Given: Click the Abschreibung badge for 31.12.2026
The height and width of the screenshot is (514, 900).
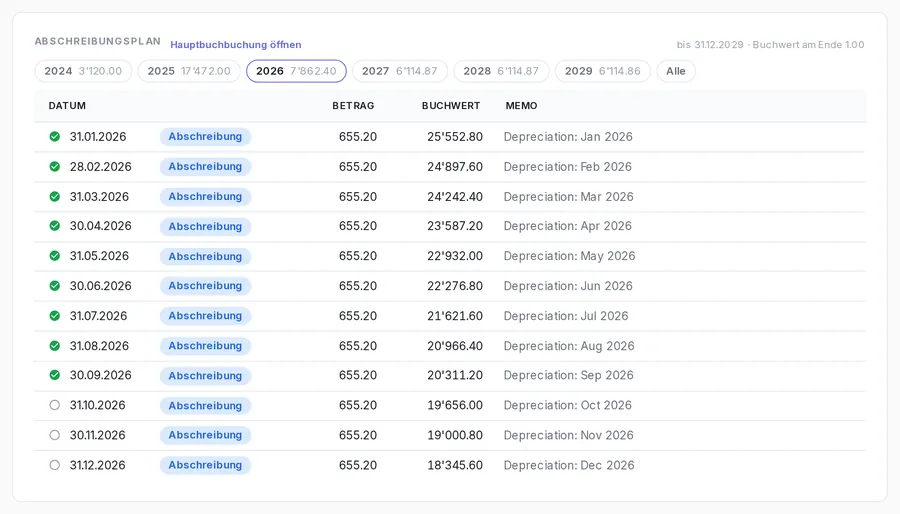Looking at the screenshot, I should coord(205,465).
